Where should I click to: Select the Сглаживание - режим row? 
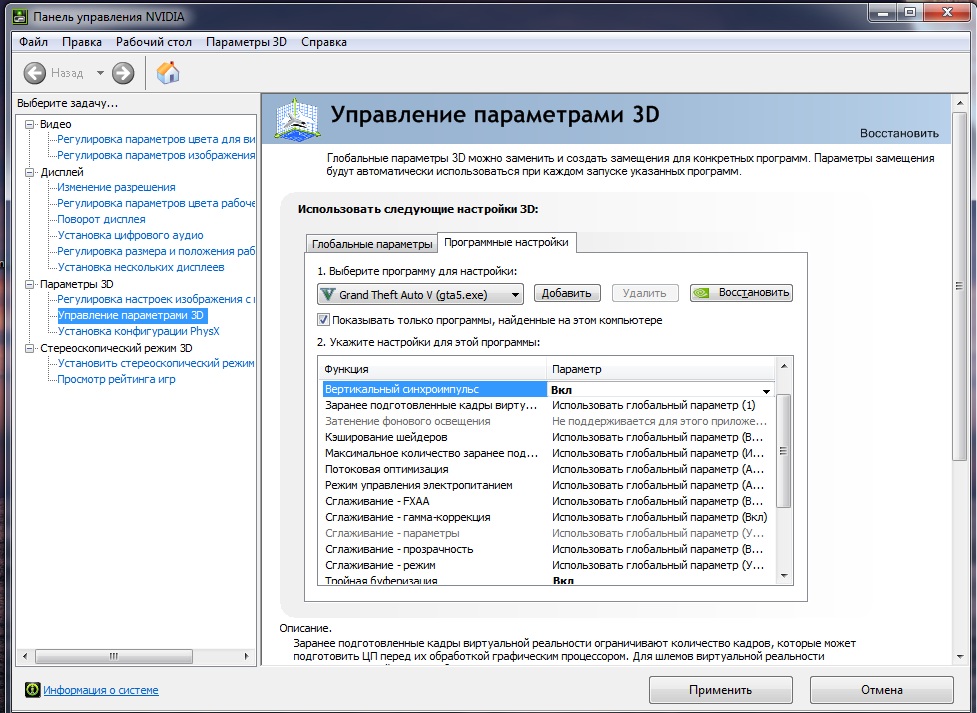pyautogui.click(x=548, y=565)
